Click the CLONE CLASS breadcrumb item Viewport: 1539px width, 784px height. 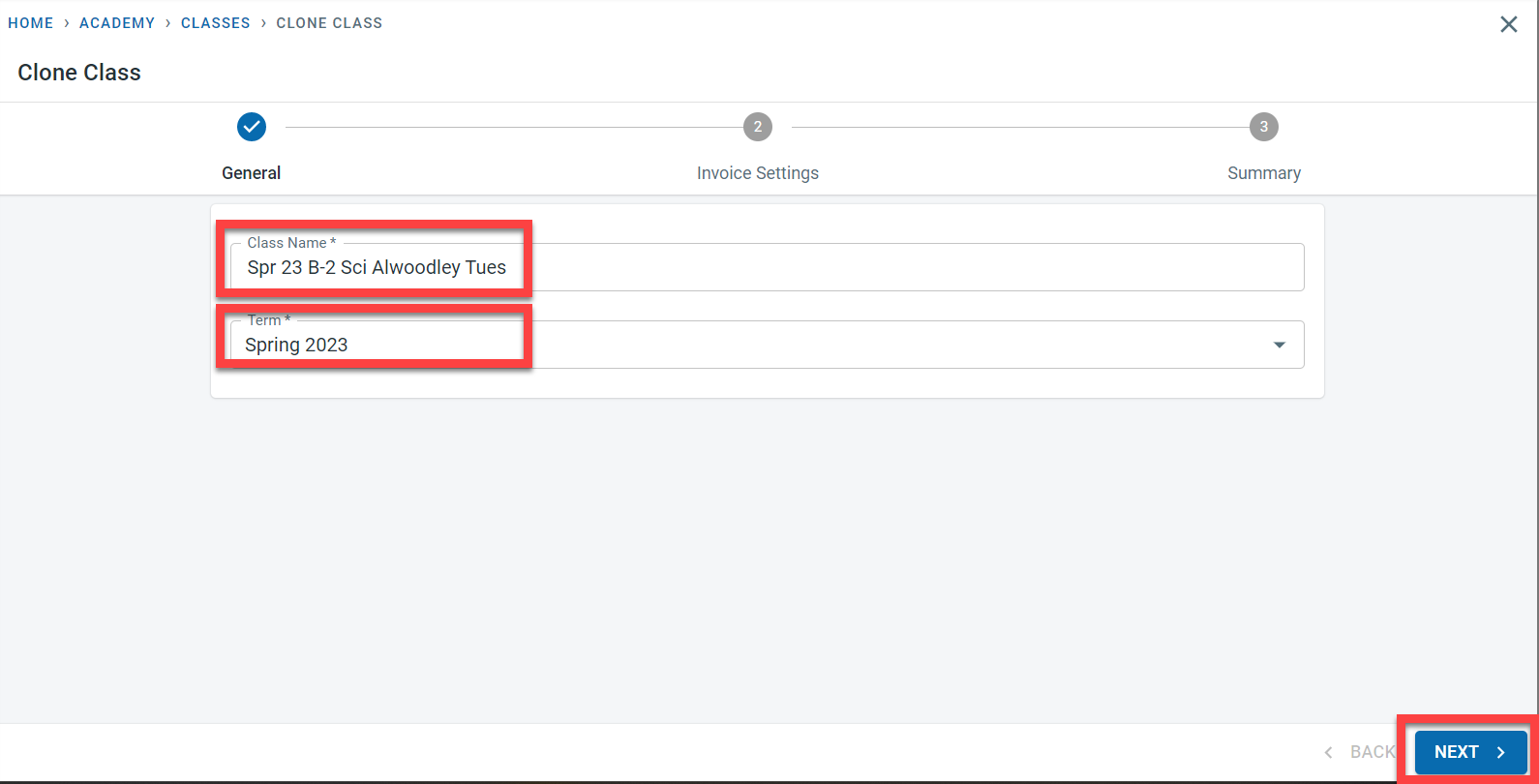pyautogui.click(x=329, y=23)
